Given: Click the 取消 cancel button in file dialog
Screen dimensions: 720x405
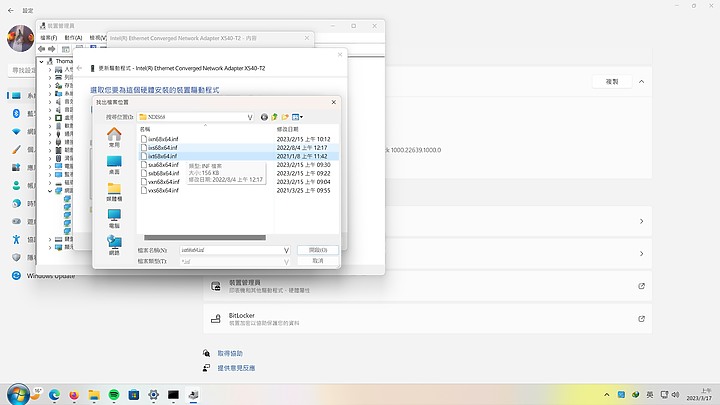Looking at the screenshot, I should click(x=318, y=261).
